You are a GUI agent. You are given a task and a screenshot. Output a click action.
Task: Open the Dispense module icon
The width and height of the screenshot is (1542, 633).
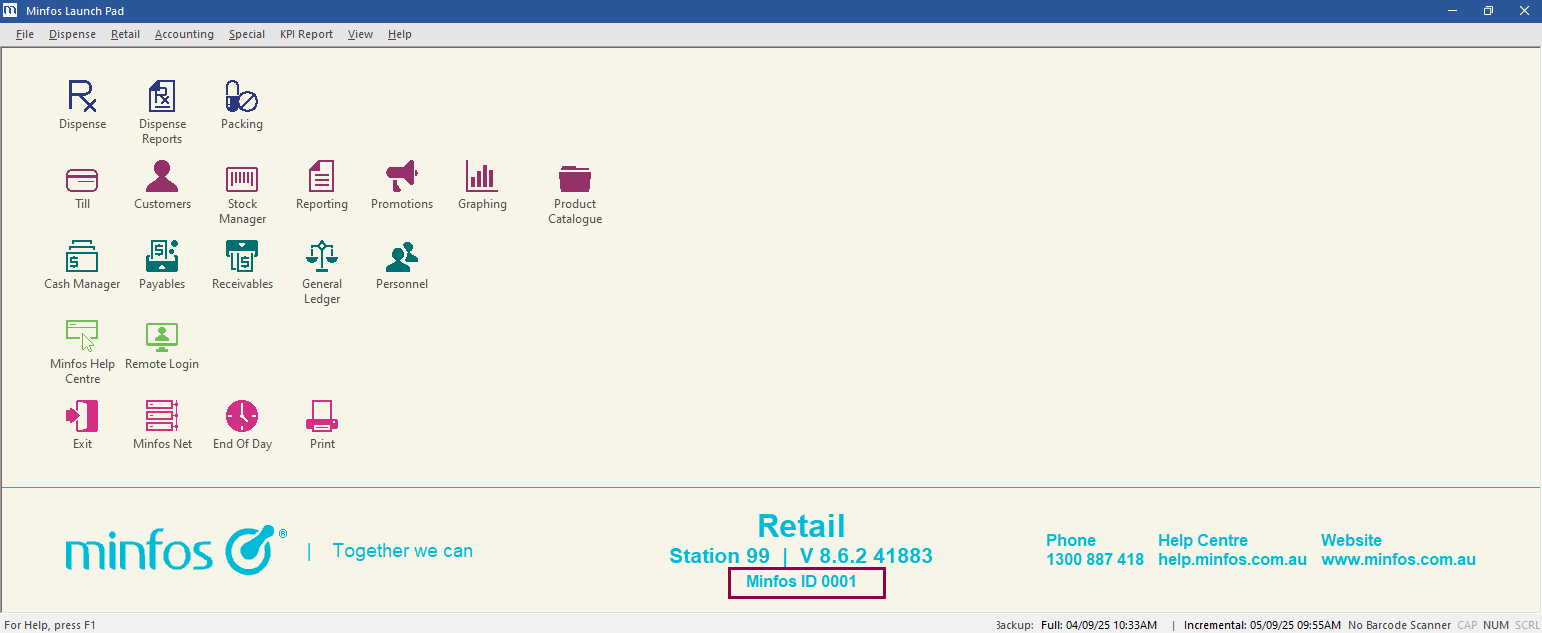pos(82,96)
